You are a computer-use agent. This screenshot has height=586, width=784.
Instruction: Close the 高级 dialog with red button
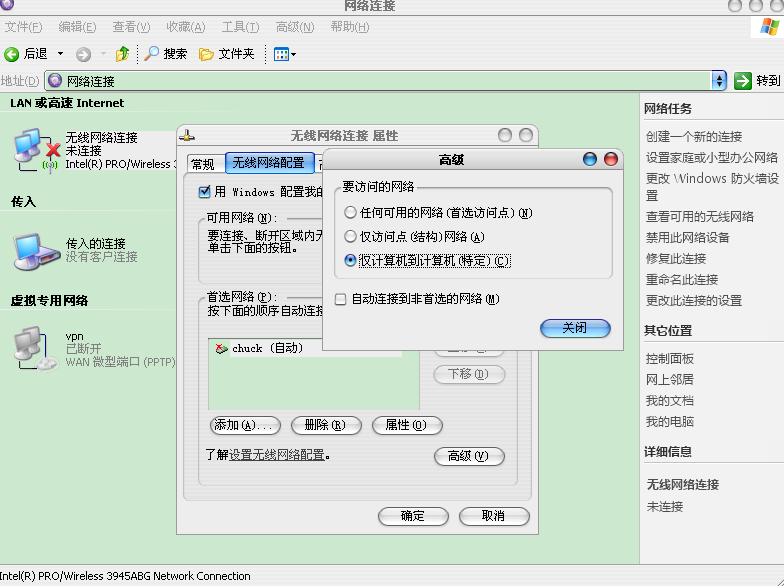611,160
